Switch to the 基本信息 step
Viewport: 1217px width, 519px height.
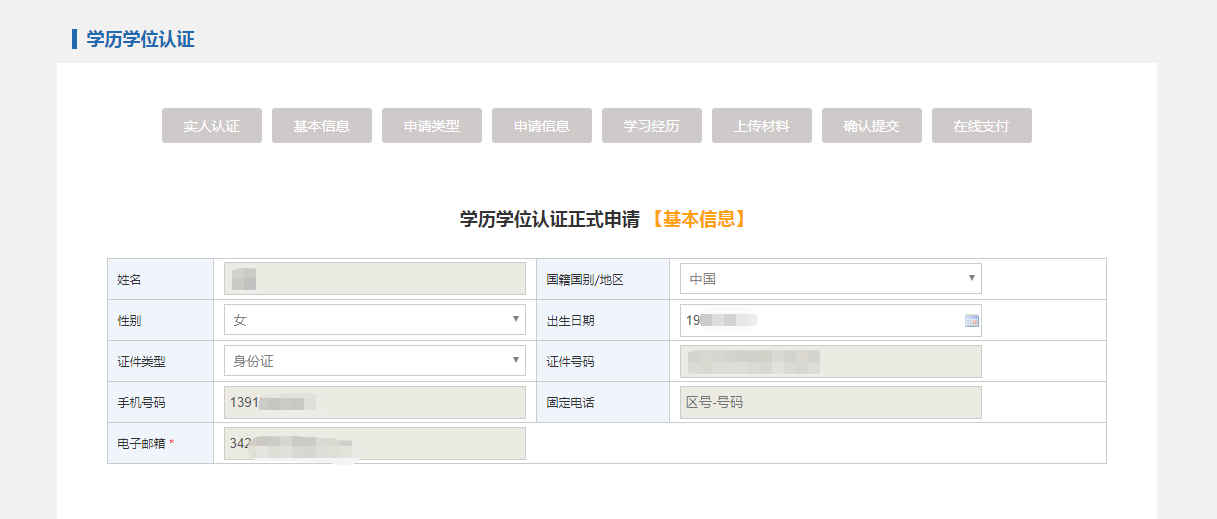[x=322, y=126]
